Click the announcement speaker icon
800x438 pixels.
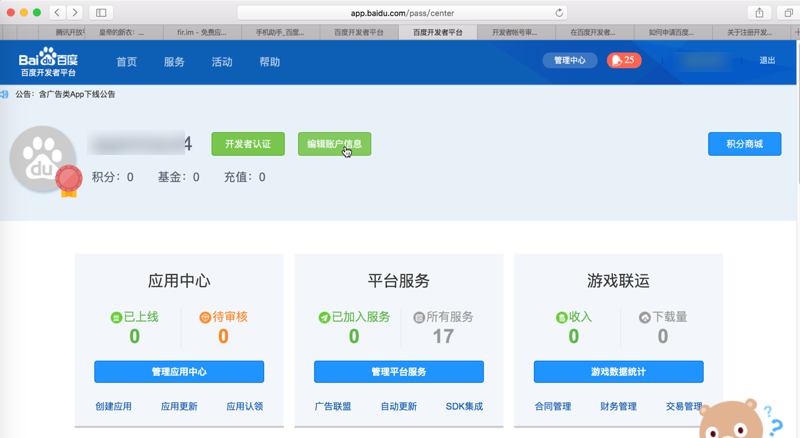coord(5,94)
